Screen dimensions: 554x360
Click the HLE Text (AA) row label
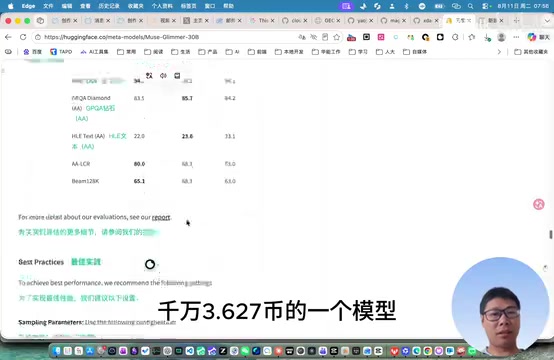pos(88,136)
